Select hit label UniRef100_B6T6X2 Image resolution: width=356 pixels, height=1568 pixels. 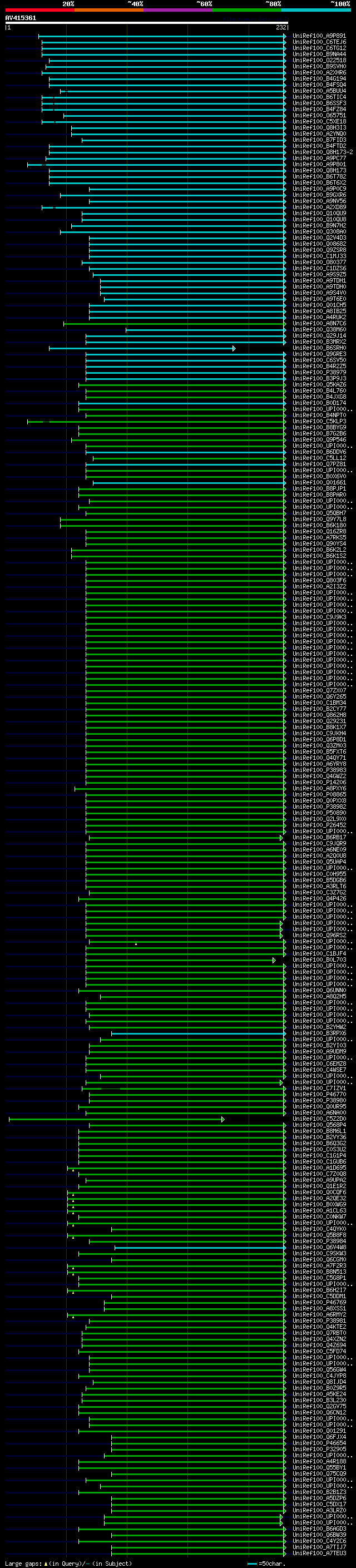point(319,182)
